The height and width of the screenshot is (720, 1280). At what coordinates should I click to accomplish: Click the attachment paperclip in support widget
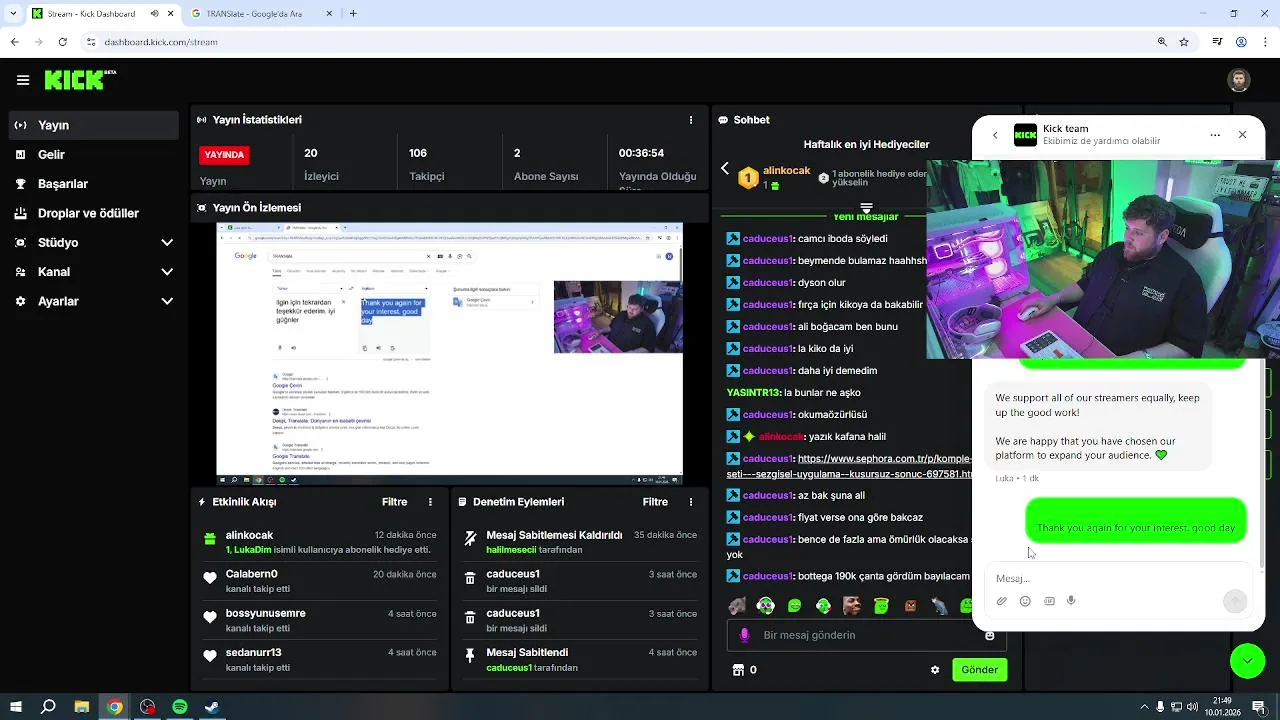pyautogui.click(x=1002, y=601)
